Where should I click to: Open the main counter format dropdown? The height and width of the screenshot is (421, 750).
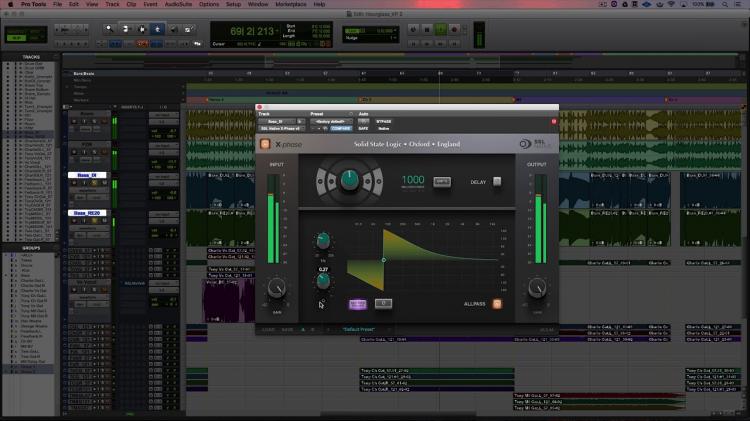(x=279, y=32)
